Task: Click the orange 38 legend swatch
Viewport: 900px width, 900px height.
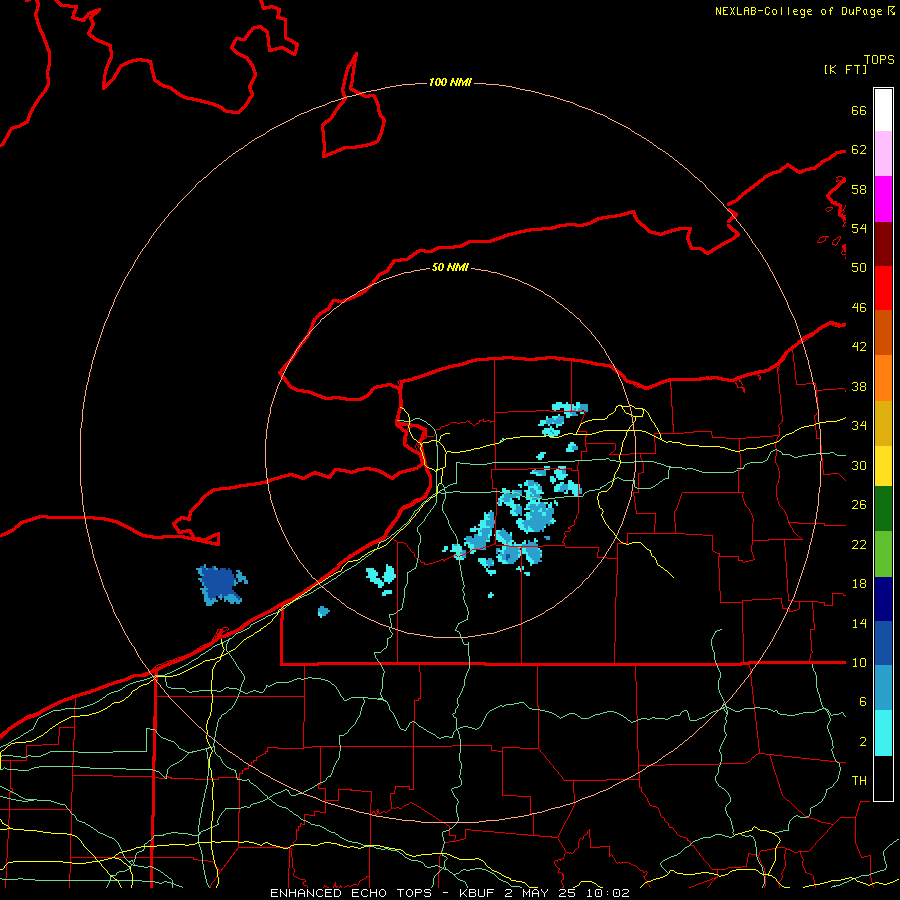Action: coord(883,378)
